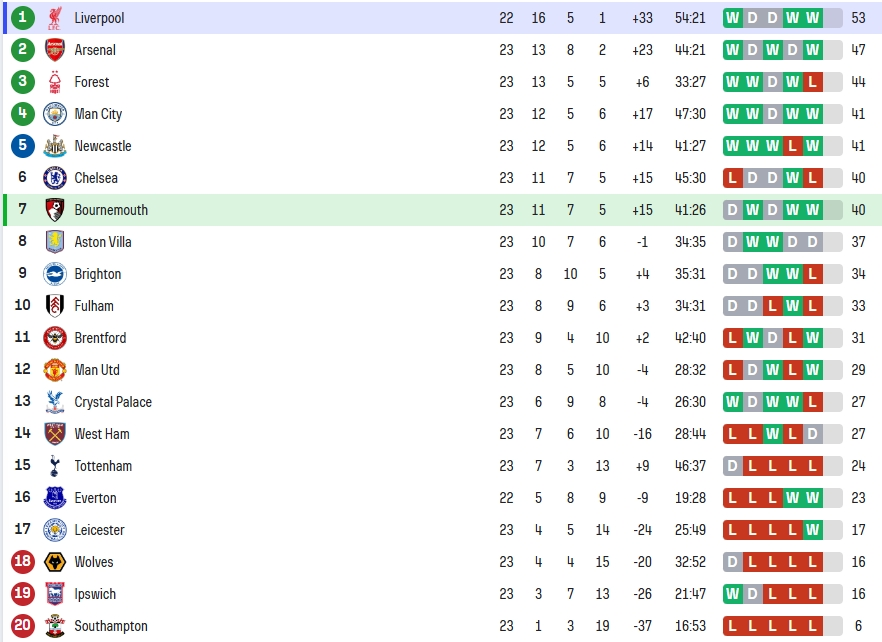Image resolution: width=882 pixels, height=642 pixels.
Task: Open the Aston Villa team link
Action: pyautogui.click(x=103, y=242)
